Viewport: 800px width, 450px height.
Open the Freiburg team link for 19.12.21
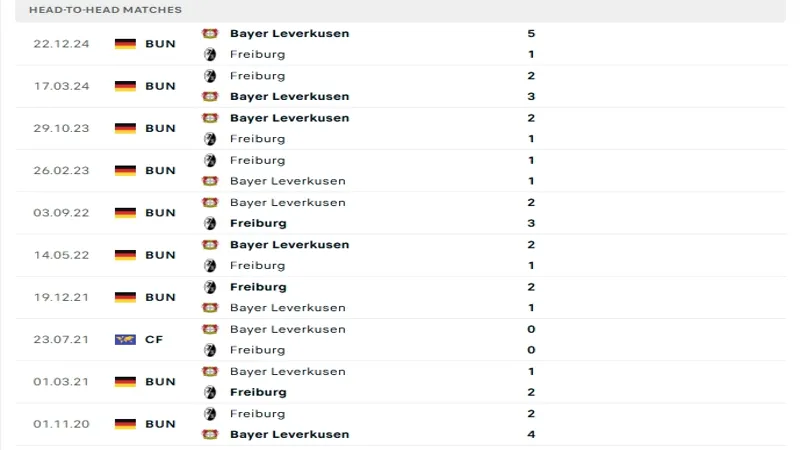click(x=257, y=287)
